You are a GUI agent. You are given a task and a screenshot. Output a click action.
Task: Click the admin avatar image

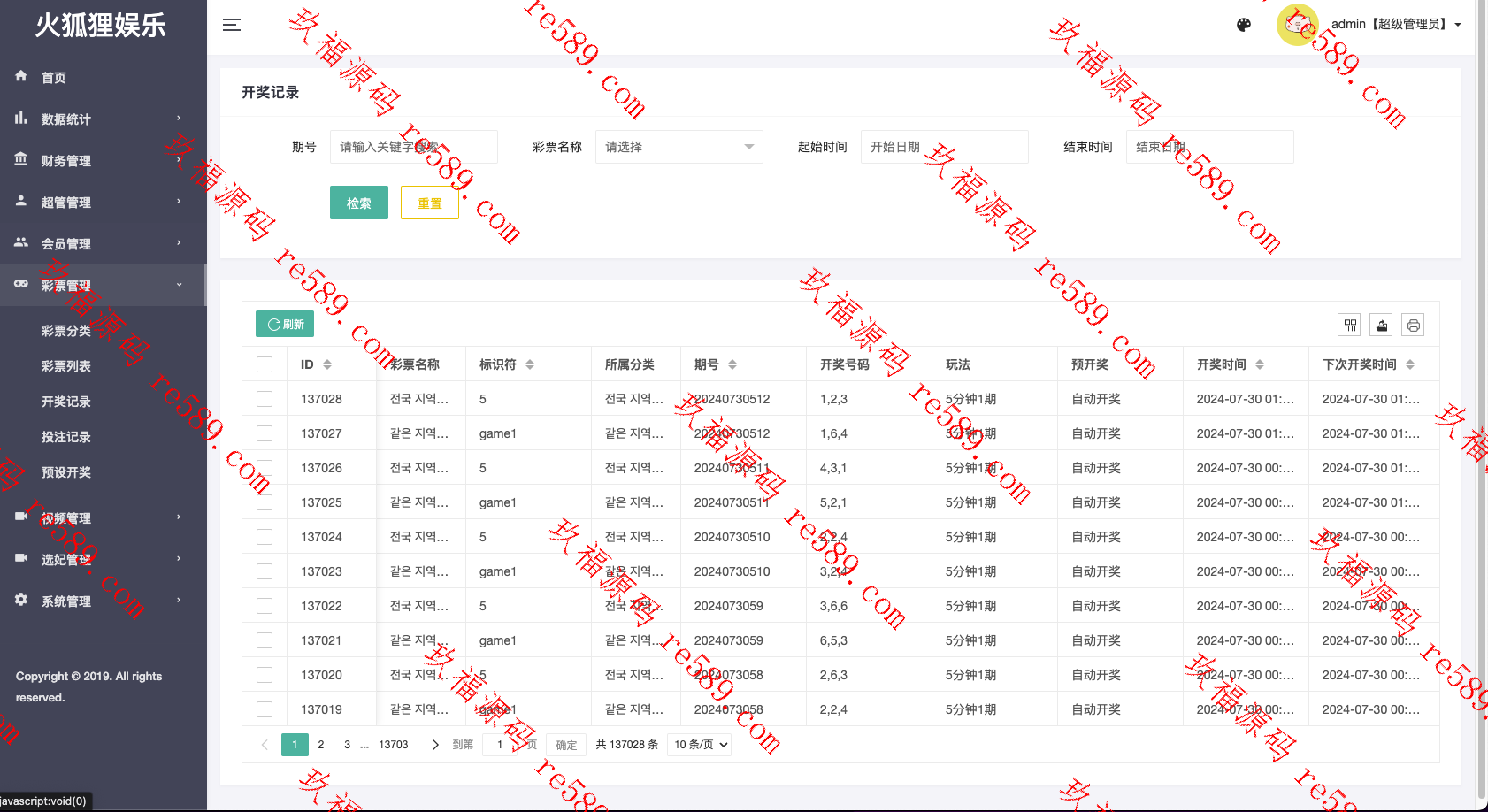(x=1298, y=25)
